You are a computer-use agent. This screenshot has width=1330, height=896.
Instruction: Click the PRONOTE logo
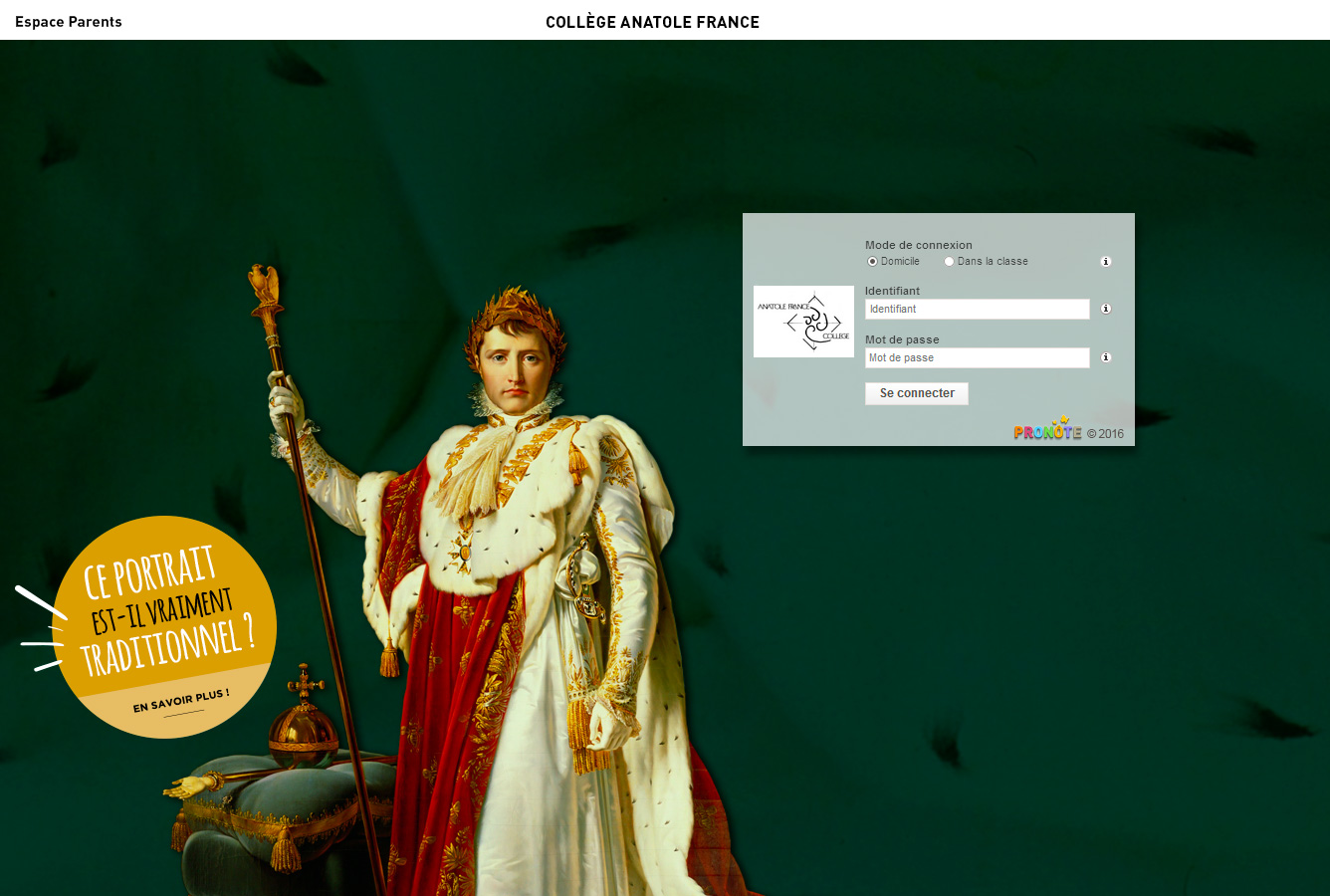point(1047,429)
